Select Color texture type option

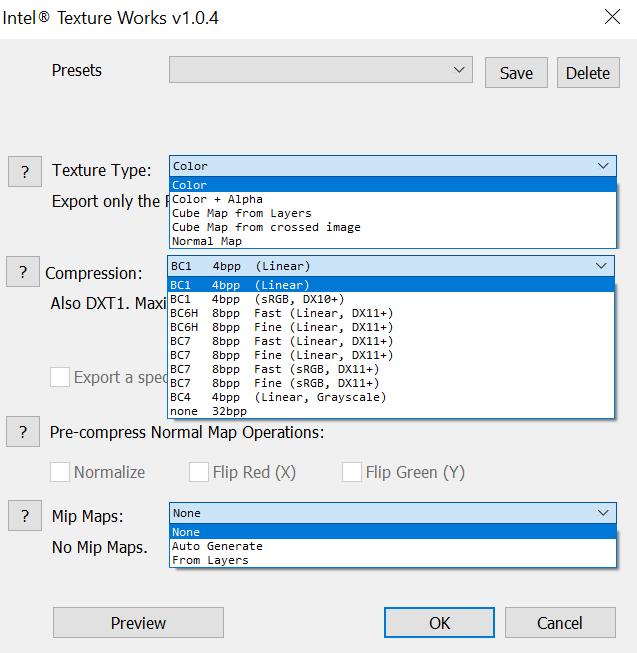coord(393,185)
